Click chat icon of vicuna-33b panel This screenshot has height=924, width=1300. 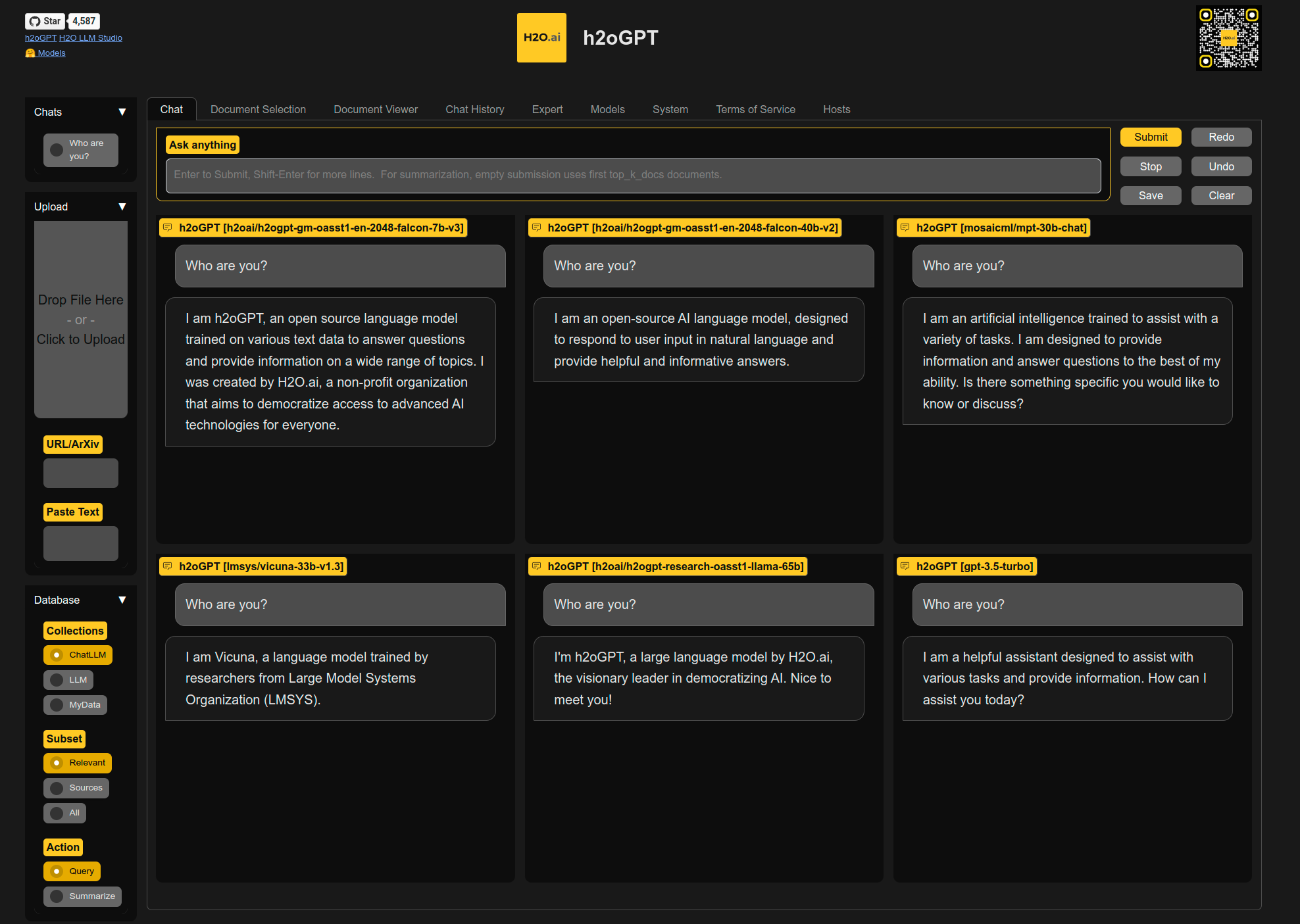point(168,566)
